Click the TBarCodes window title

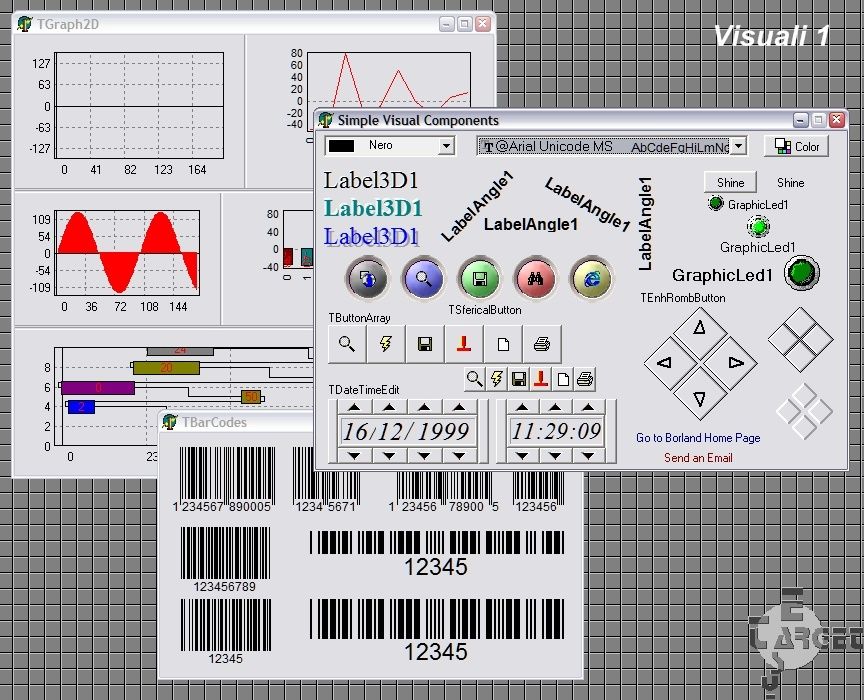[x=214, y=422]
